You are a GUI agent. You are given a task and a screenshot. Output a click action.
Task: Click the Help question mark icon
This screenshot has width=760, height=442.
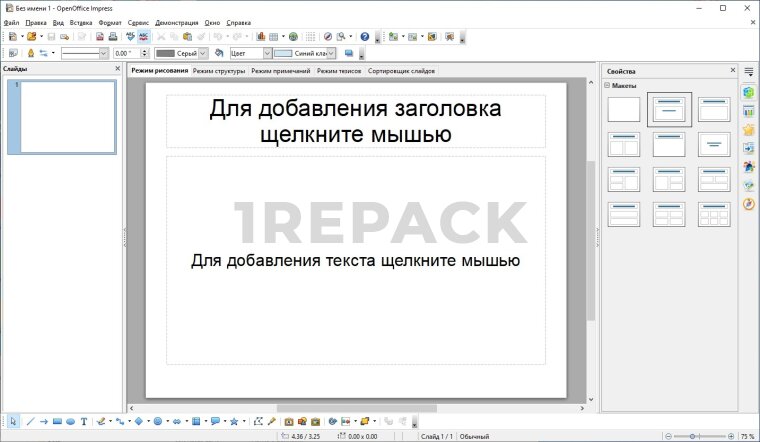(365, 37)
